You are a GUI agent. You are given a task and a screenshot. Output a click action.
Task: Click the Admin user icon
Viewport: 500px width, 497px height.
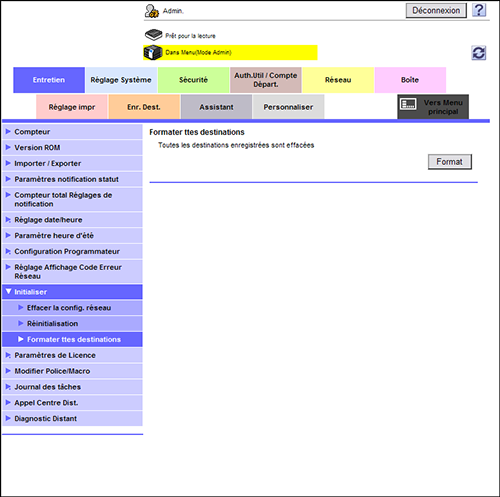[x=152, y=11]
